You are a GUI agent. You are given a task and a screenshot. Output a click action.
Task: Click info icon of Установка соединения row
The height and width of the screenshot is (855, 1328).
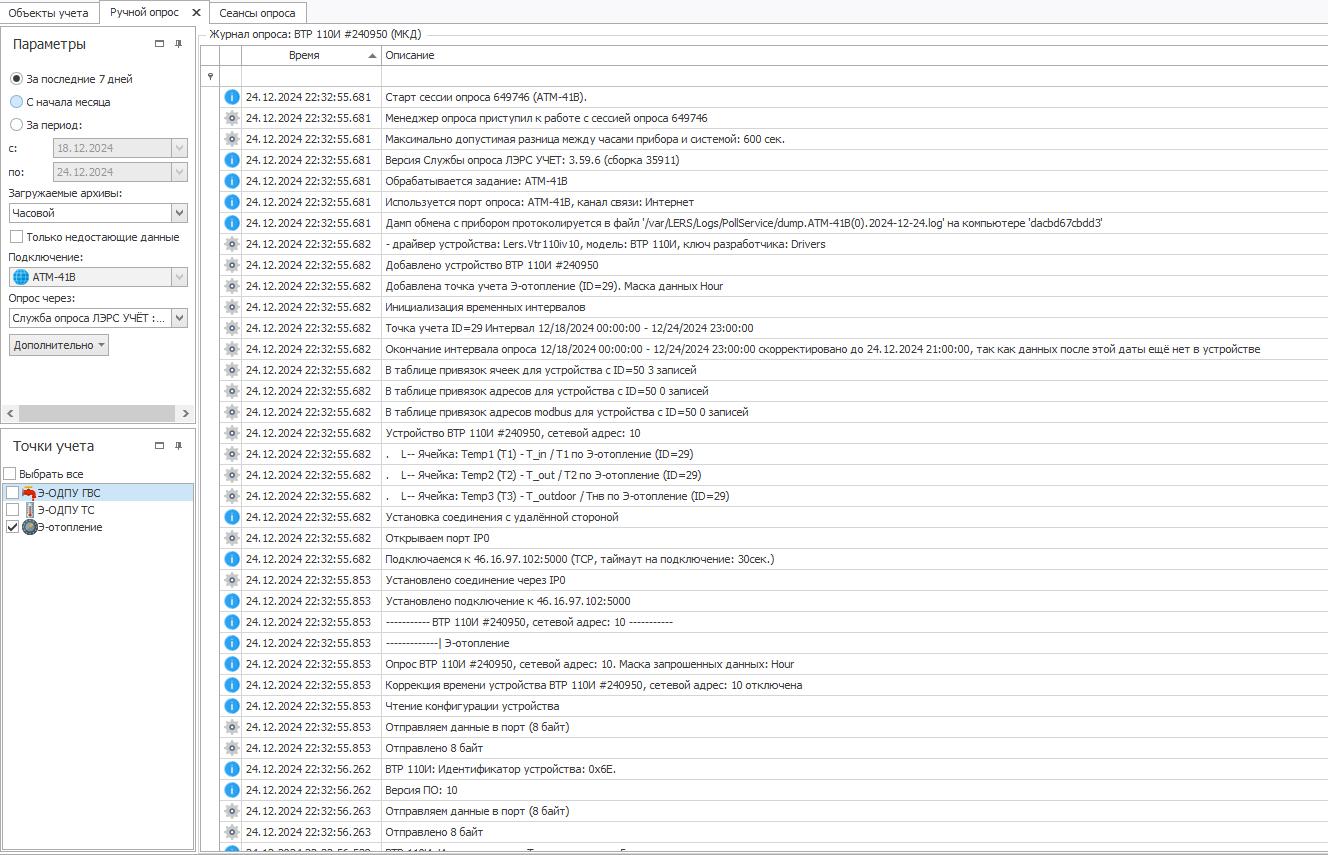[232, 517]
